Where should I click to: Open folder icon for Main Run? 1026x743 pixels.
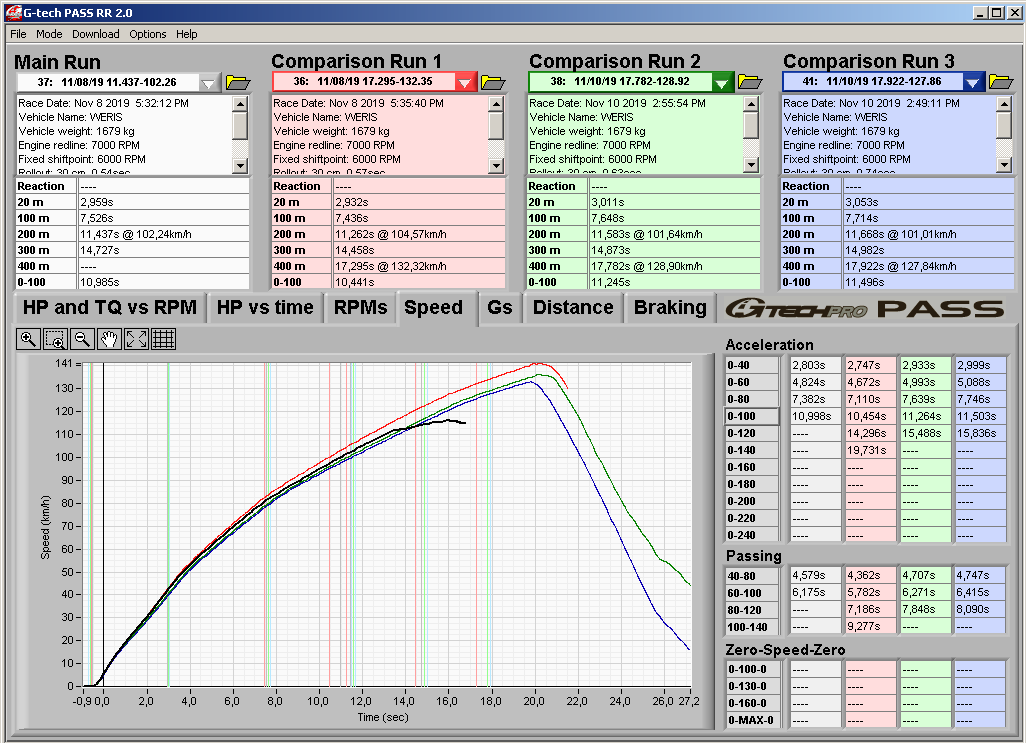tap(238, 82)
